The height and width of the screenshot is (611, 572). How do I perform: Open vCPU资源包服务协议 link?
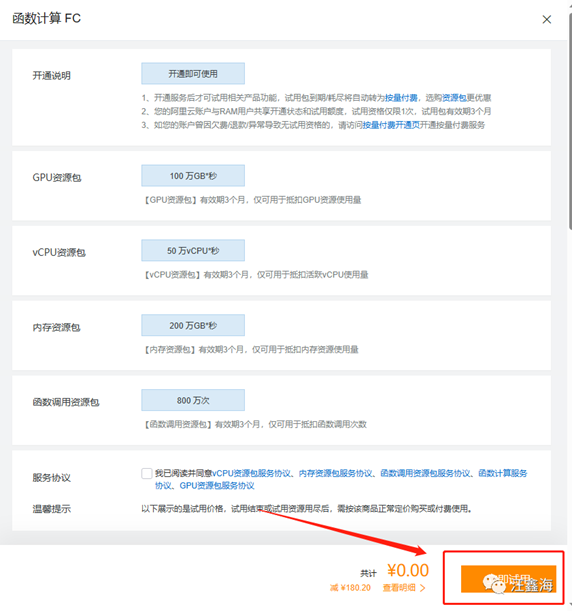point(251,473)
